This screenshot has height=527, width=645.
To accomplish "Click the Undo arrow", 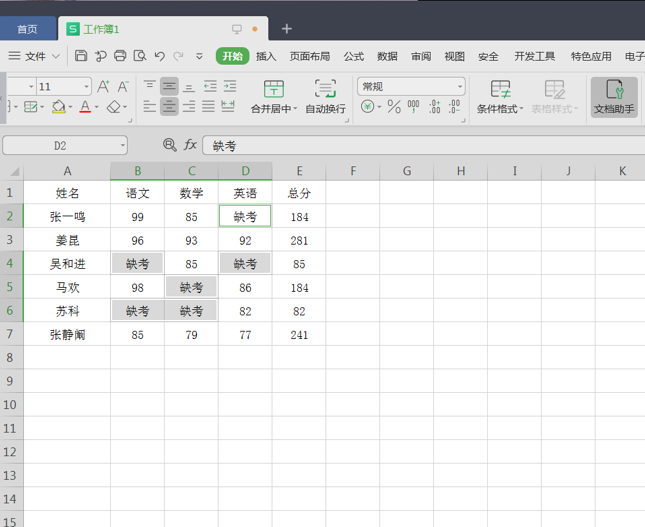I will point(160,56).
